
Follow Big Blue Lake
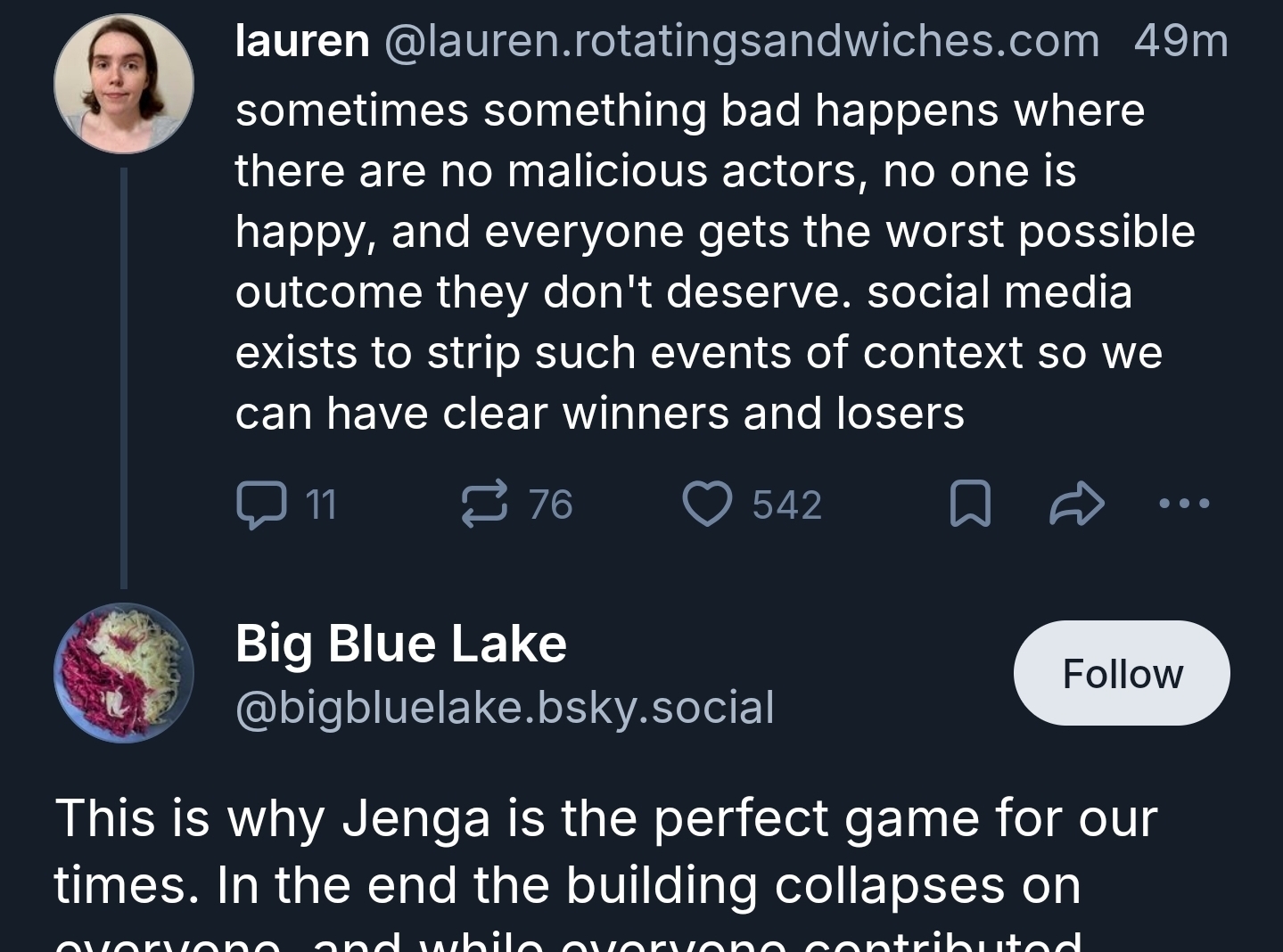click(x=1122, y=674)
